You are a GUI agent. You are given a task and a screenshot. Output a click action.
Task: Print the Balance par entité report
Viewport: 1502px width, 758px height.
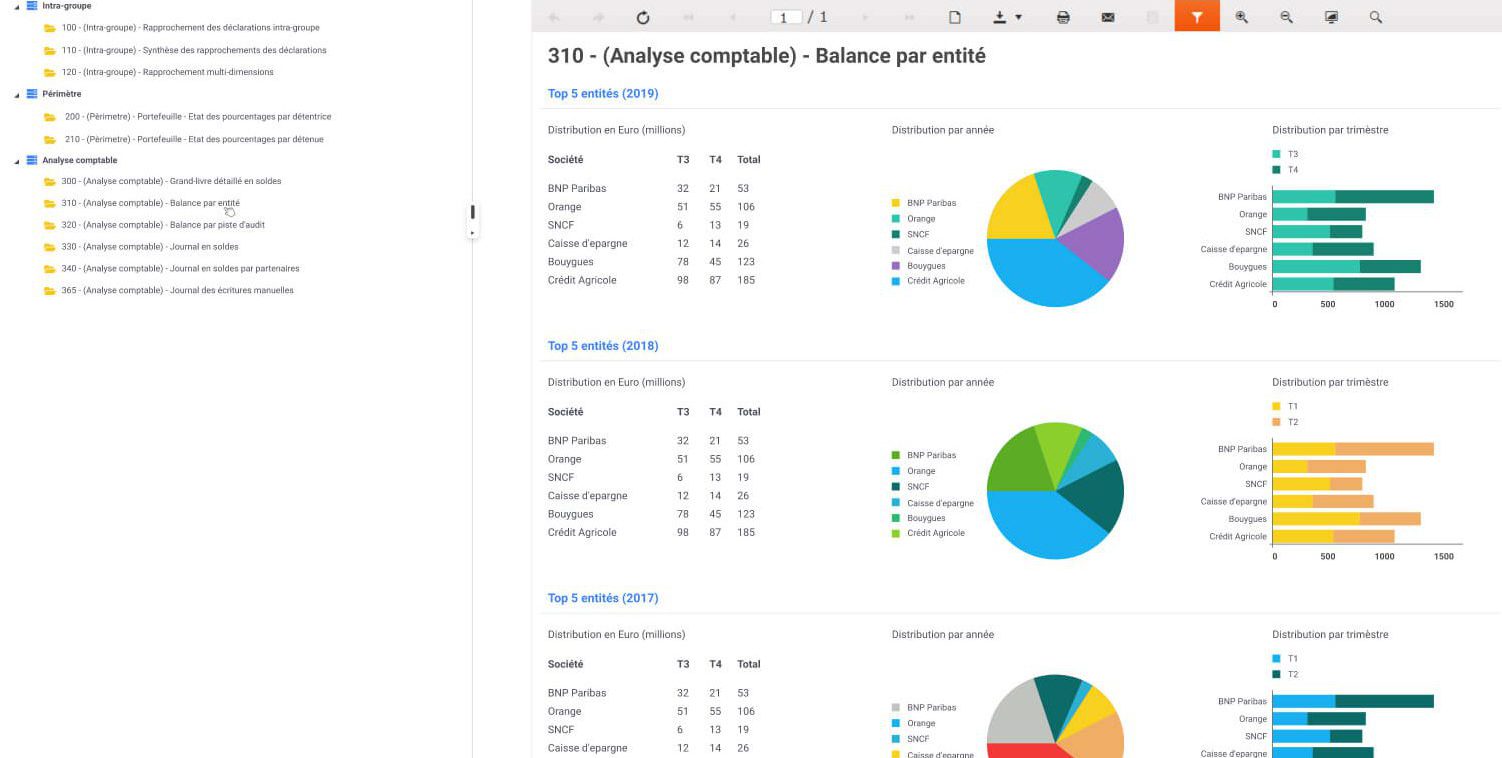click(1063, 17)
